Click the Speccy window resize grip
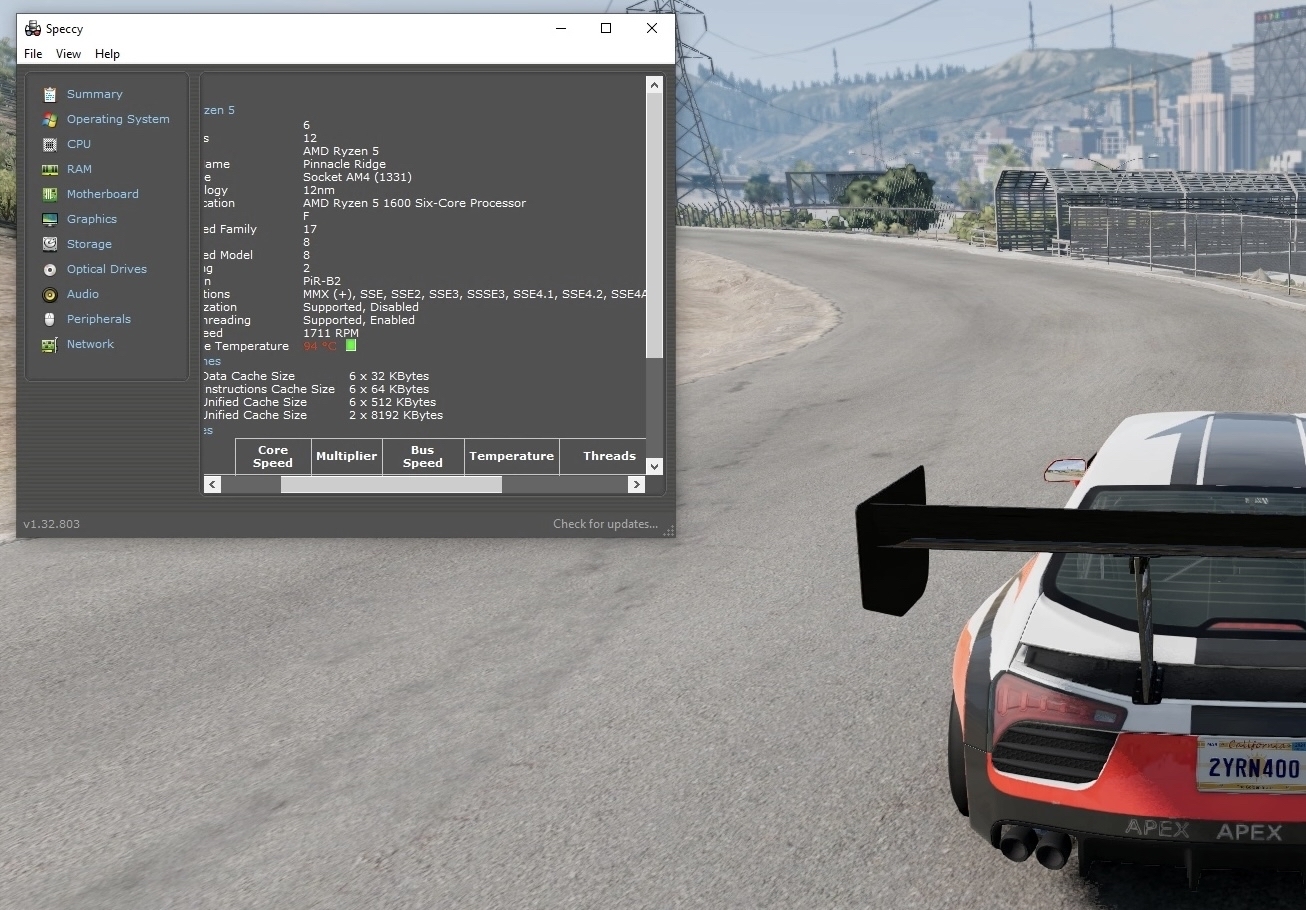 669,531
